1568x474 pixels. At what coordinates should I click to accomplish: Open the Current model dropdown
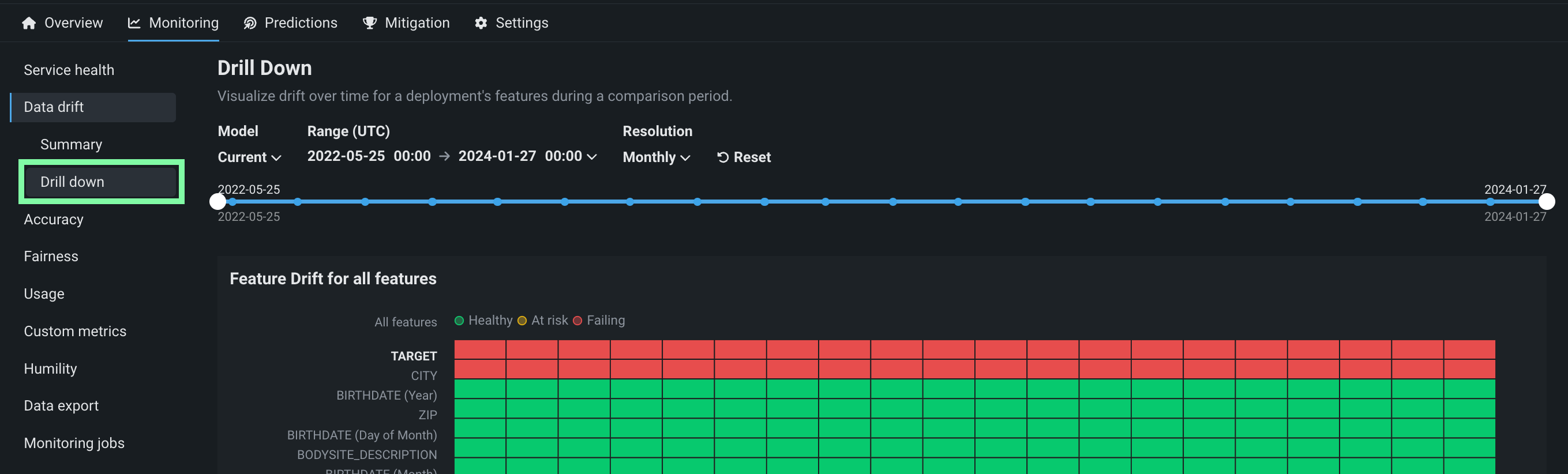249,157
